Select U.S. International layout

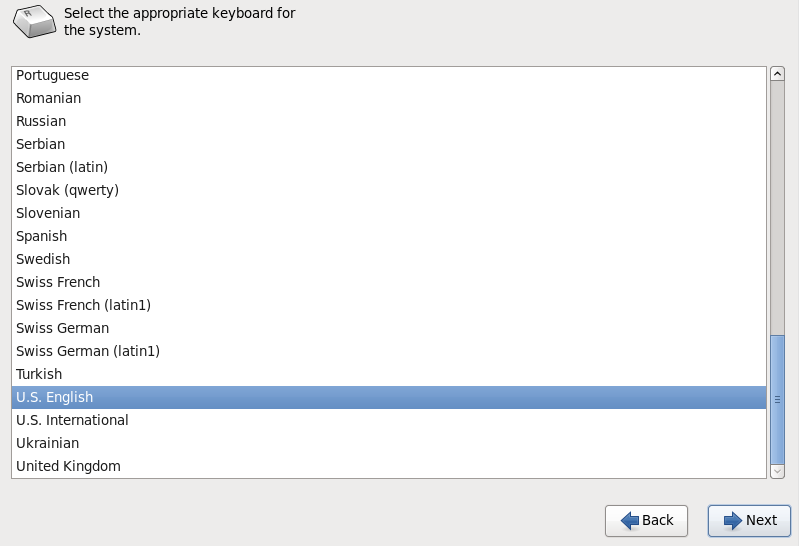click(72, 420)
